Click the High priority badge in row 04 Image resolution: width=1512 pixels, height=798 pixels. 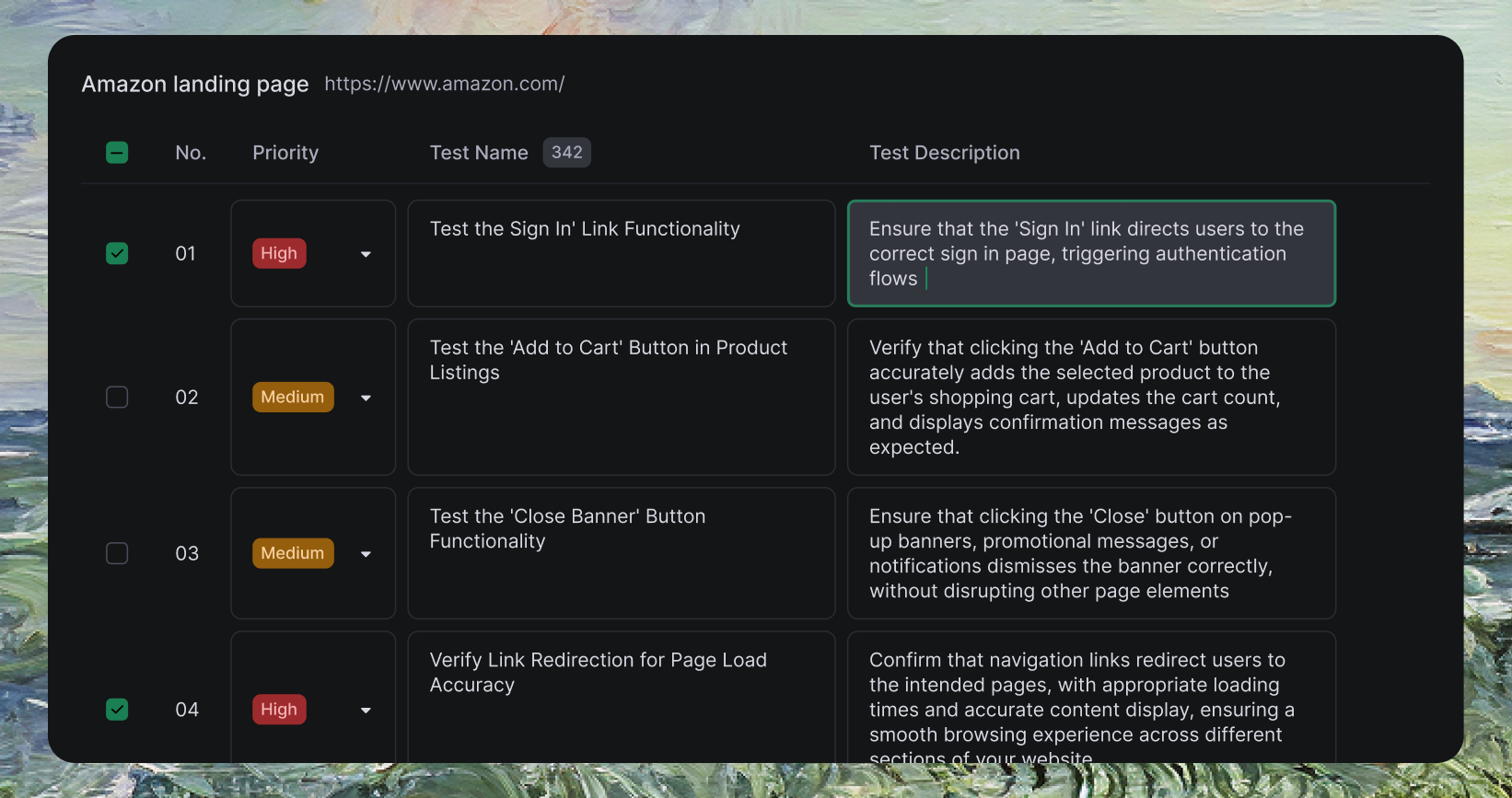pyautogui.click(x=279, y=710)
